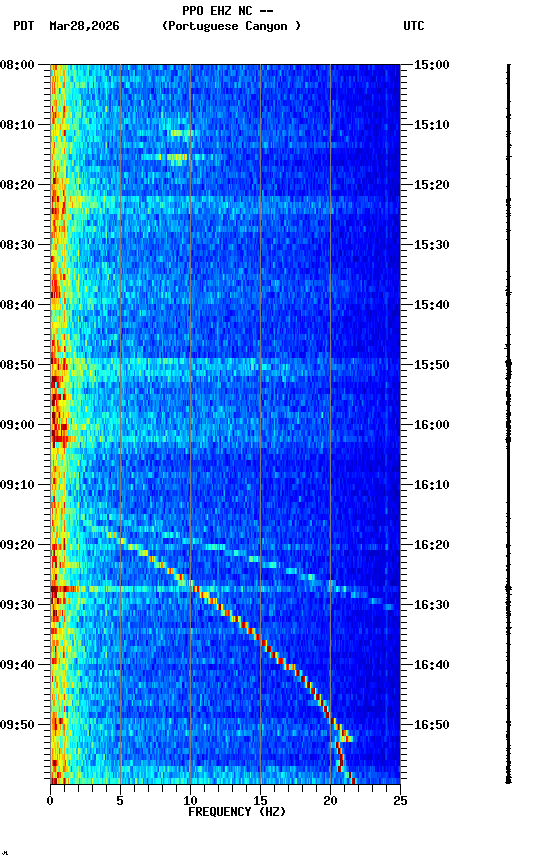Click the 08:50 PDT time label
552x864 pixels.
[x=17, y=365]
